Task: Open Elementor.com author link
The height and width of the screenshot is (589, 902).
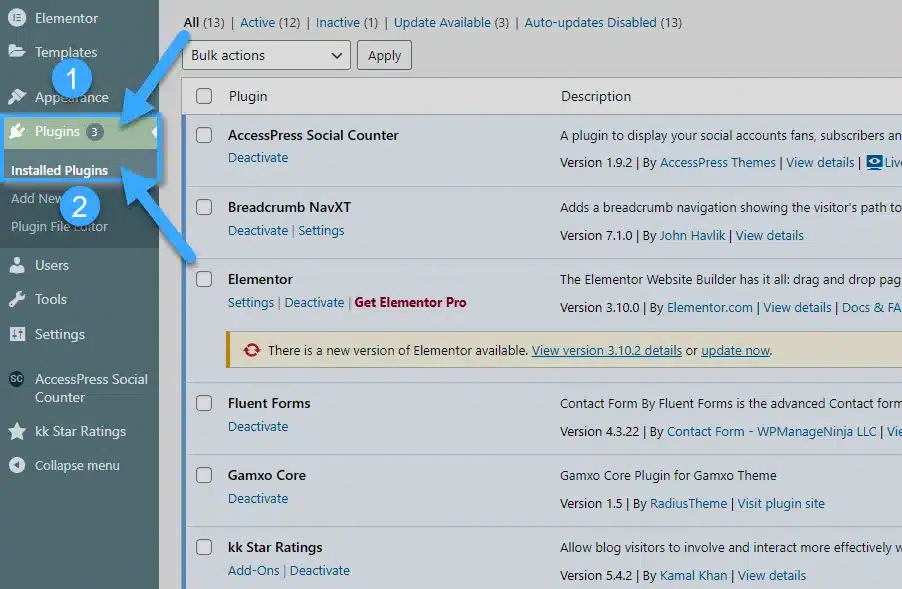Action: [709, 308]
